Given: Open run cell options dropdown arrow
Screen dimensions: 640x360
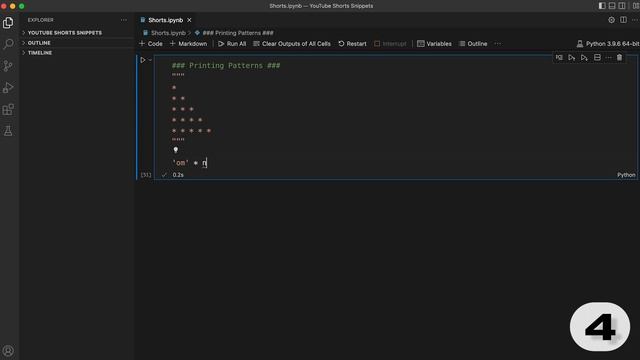Looking at the screenshot, I should tap(150, 60).
